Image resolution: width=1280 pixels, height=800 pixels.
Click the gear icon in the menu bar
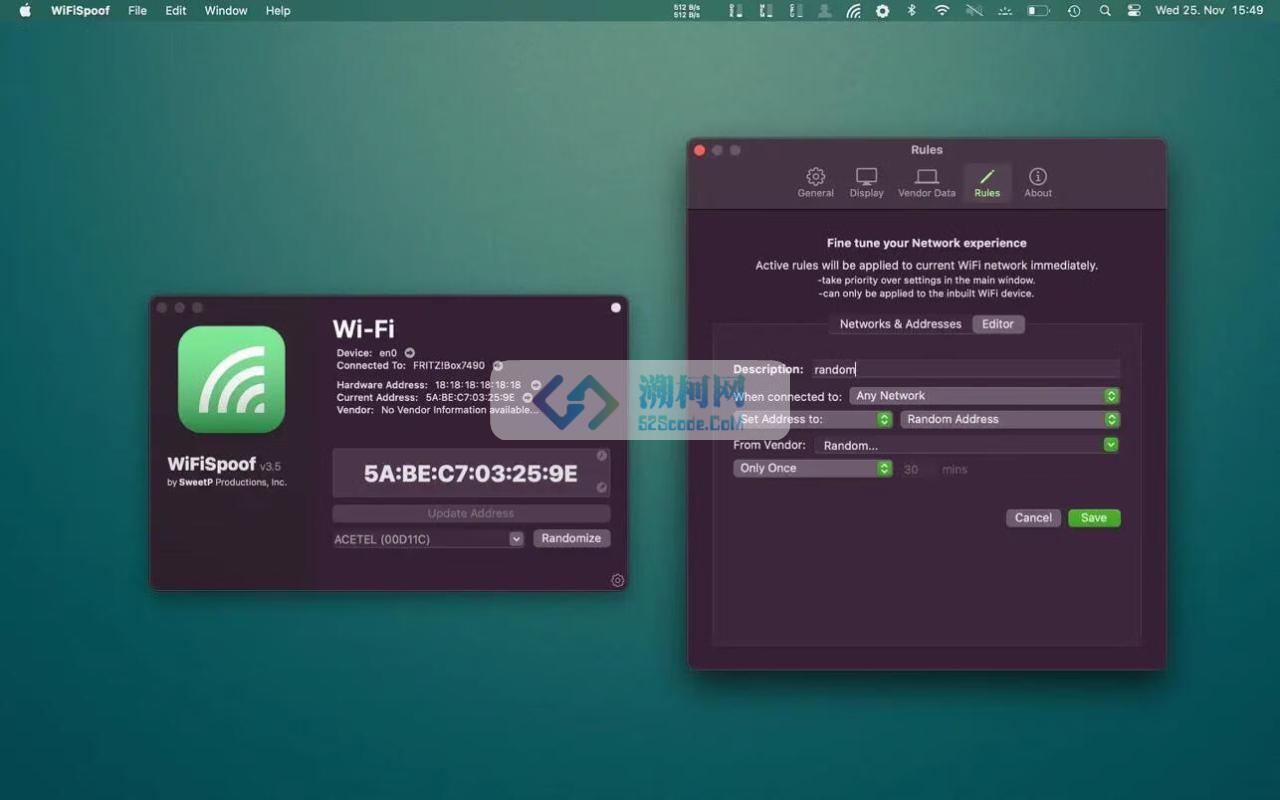point(882,11)
